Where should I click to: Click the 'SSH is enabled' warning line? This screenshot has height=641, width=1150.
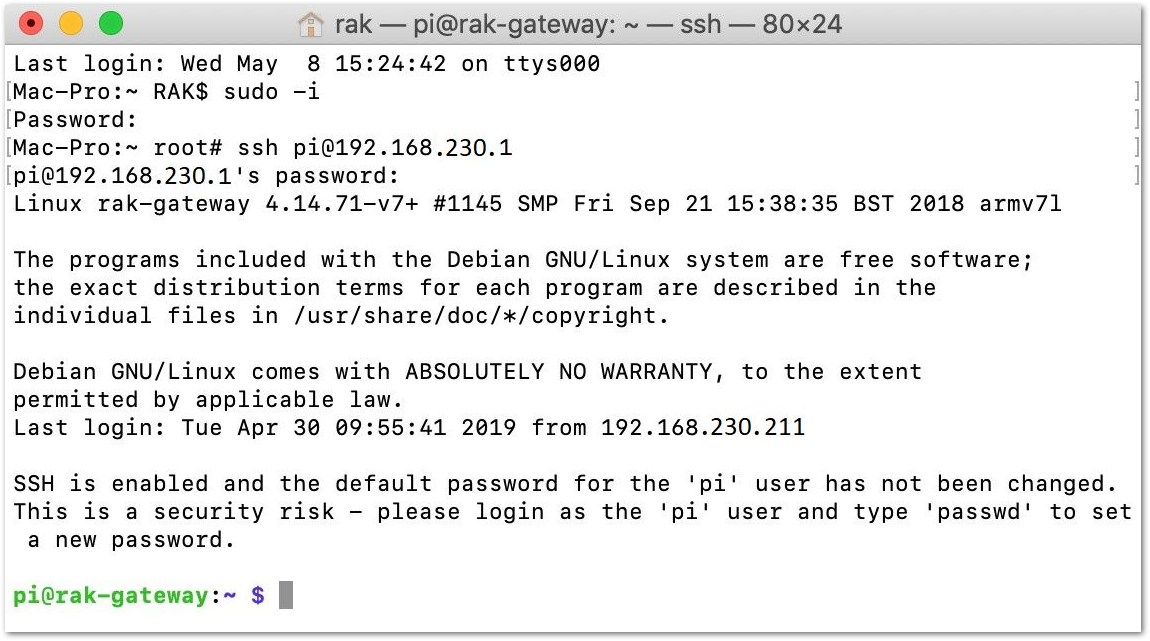click(565, 483)
